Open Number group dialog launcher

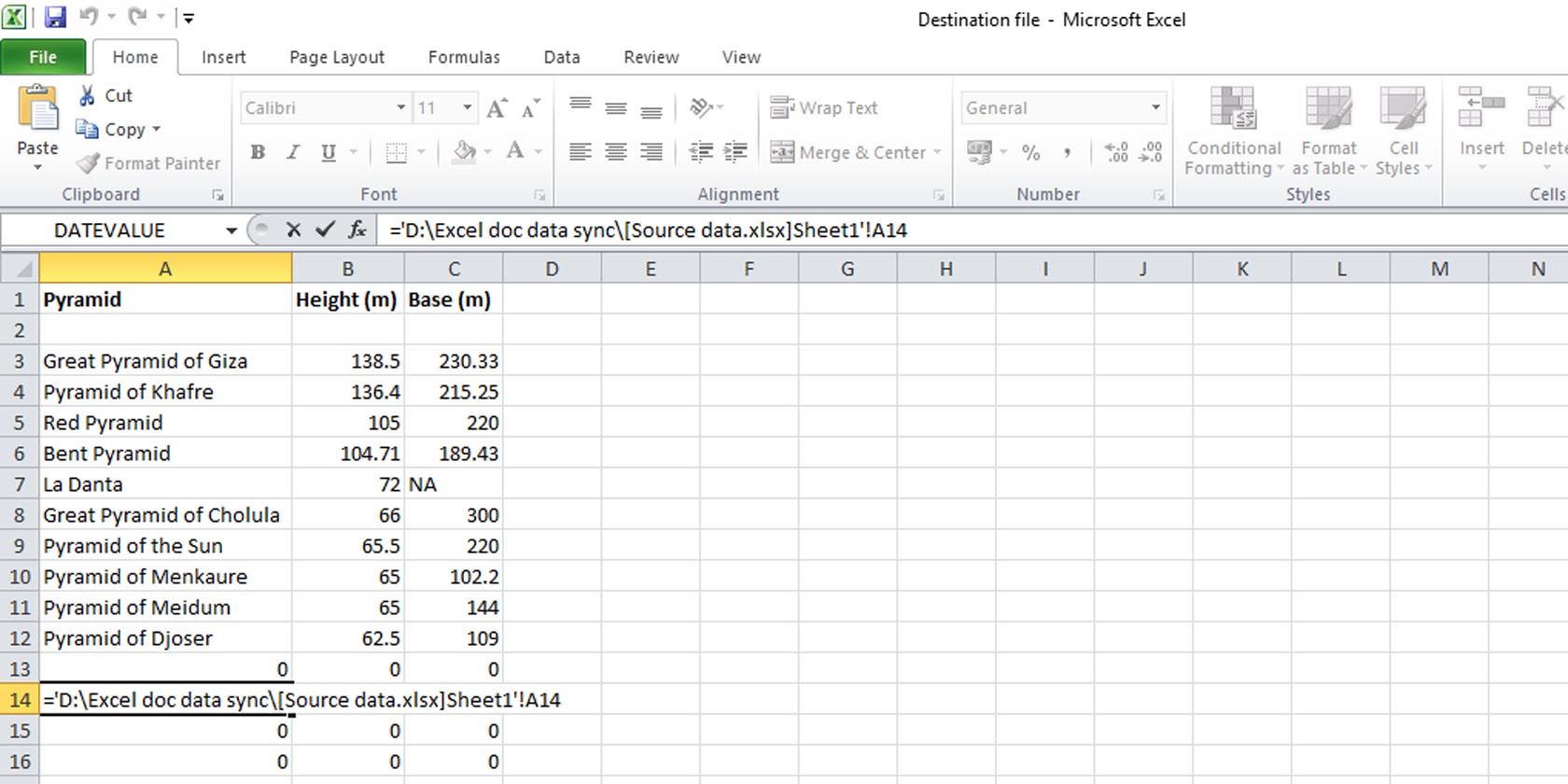[1158, 195]
